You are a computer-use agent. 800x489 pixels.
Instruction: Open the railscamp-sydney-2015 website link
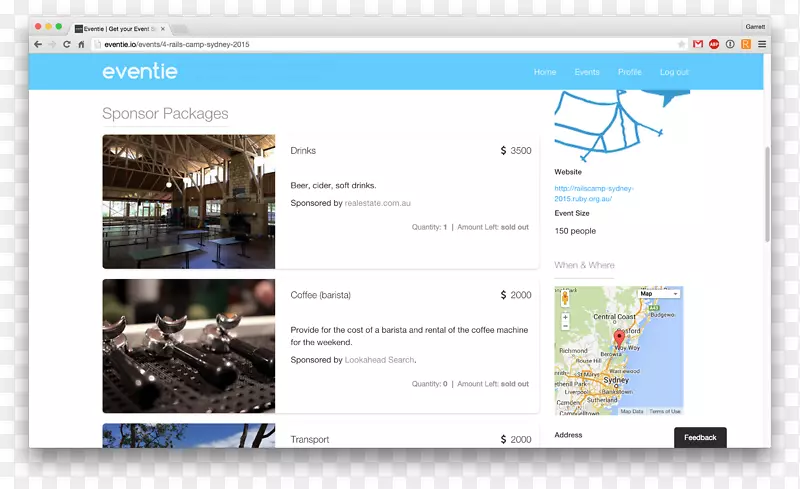point(594,193)
